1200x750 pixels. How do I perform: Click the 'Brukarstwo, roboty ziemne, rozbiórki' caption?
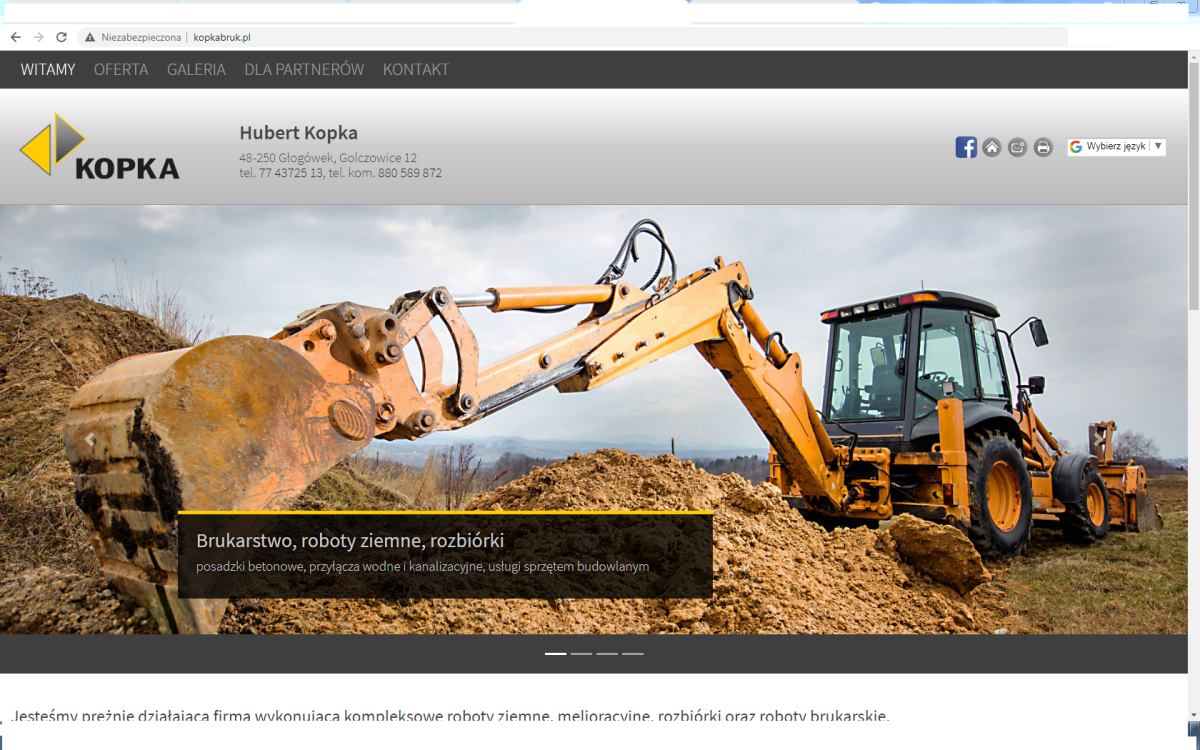350,541
